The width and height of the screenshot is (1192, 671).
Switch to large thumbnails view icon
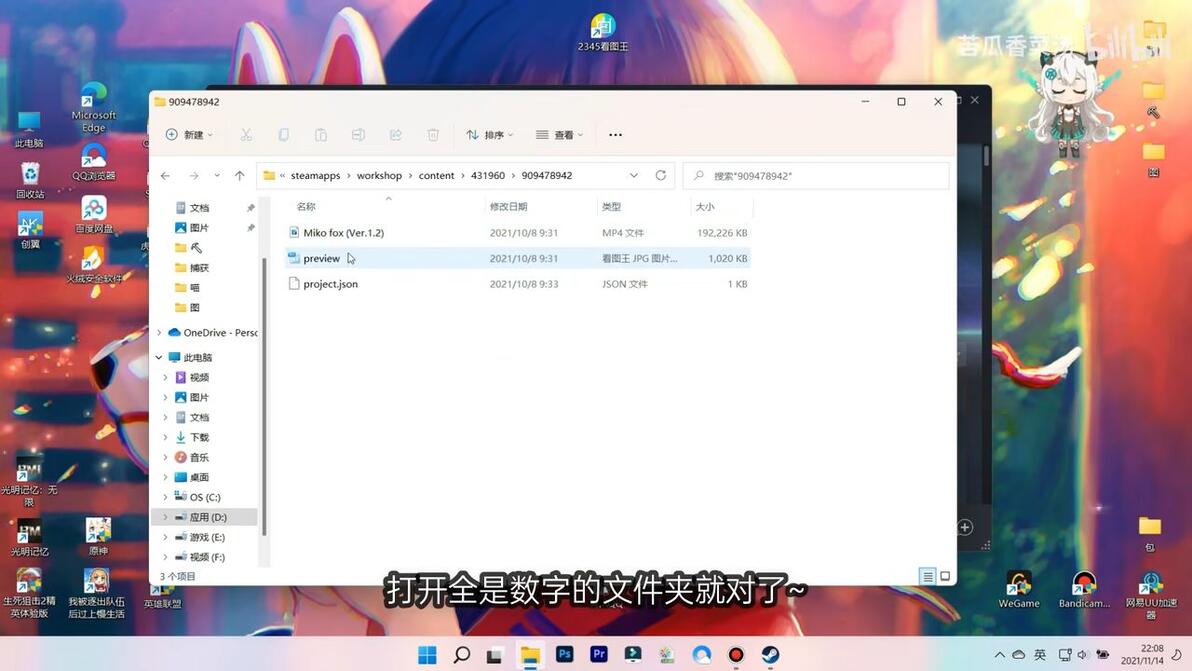tap(945, 576)
